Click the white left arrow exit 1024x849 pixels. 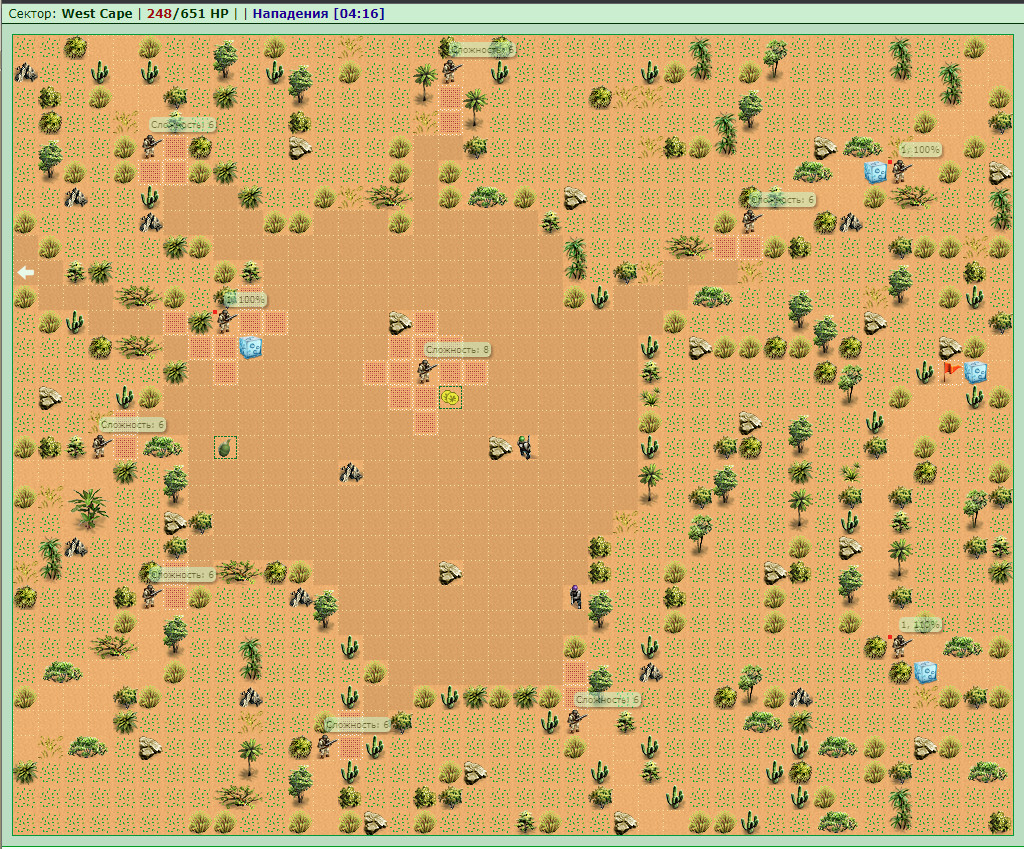tap(25, 272)
